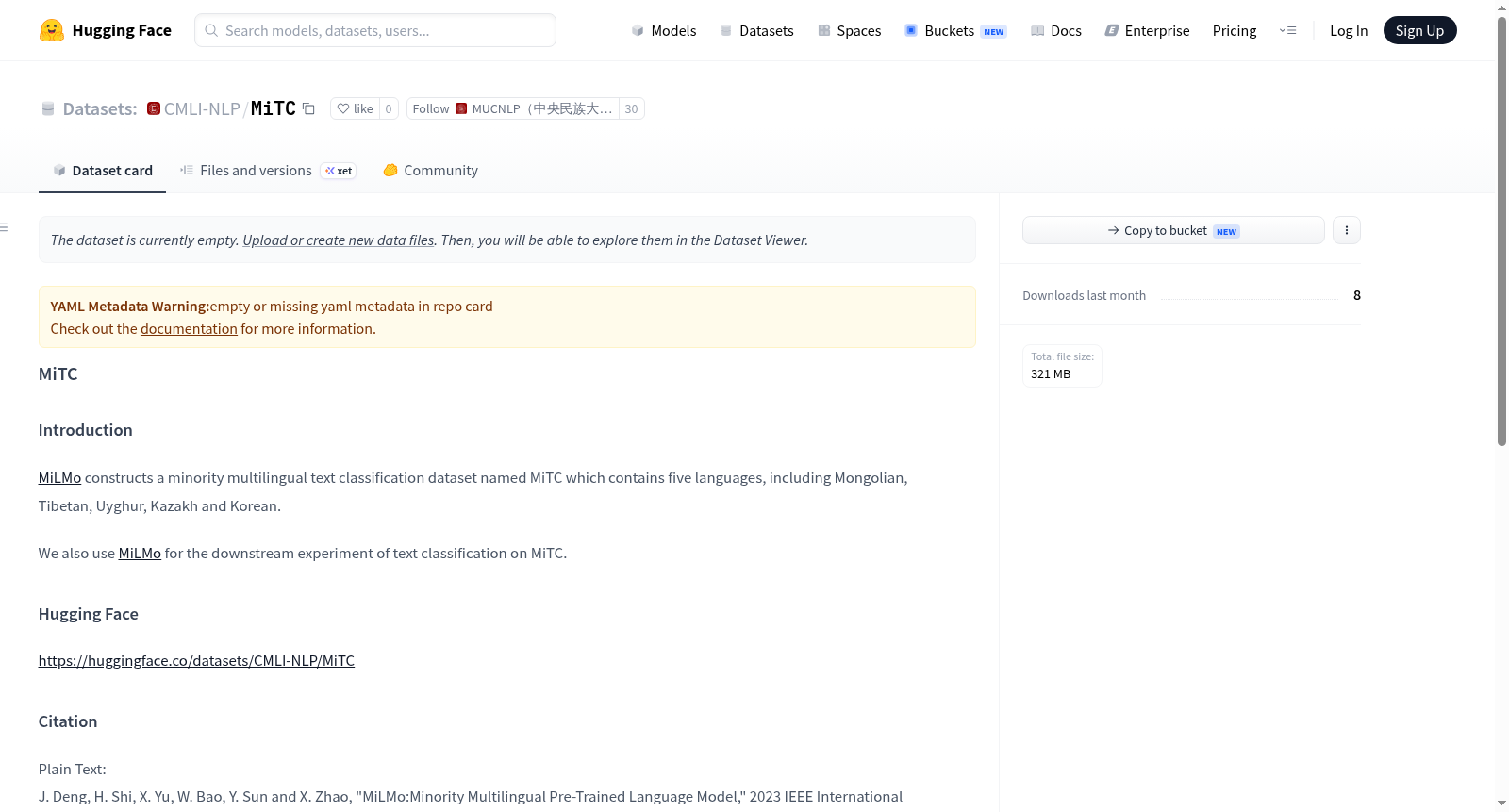The width and height of the screenshot is (1509, 812).
Task: Open Buckets in the top navigation
Action: (x=955, y=30)
